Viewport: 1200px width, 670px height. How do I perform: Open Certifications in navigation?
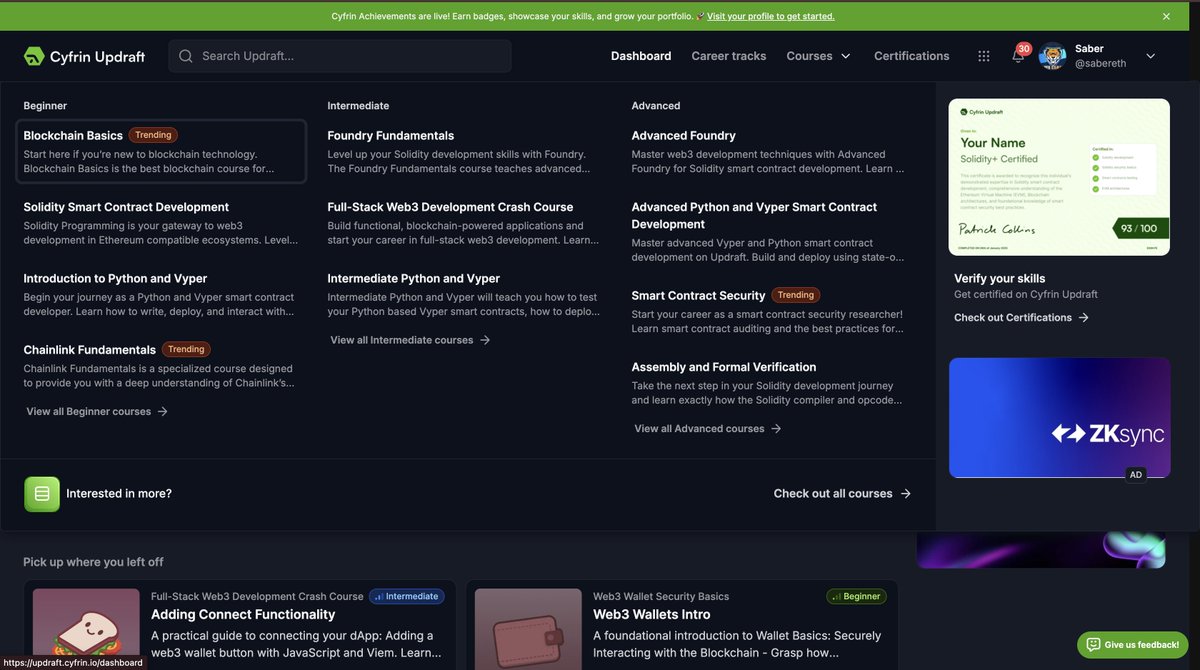(x=912, y=56)
